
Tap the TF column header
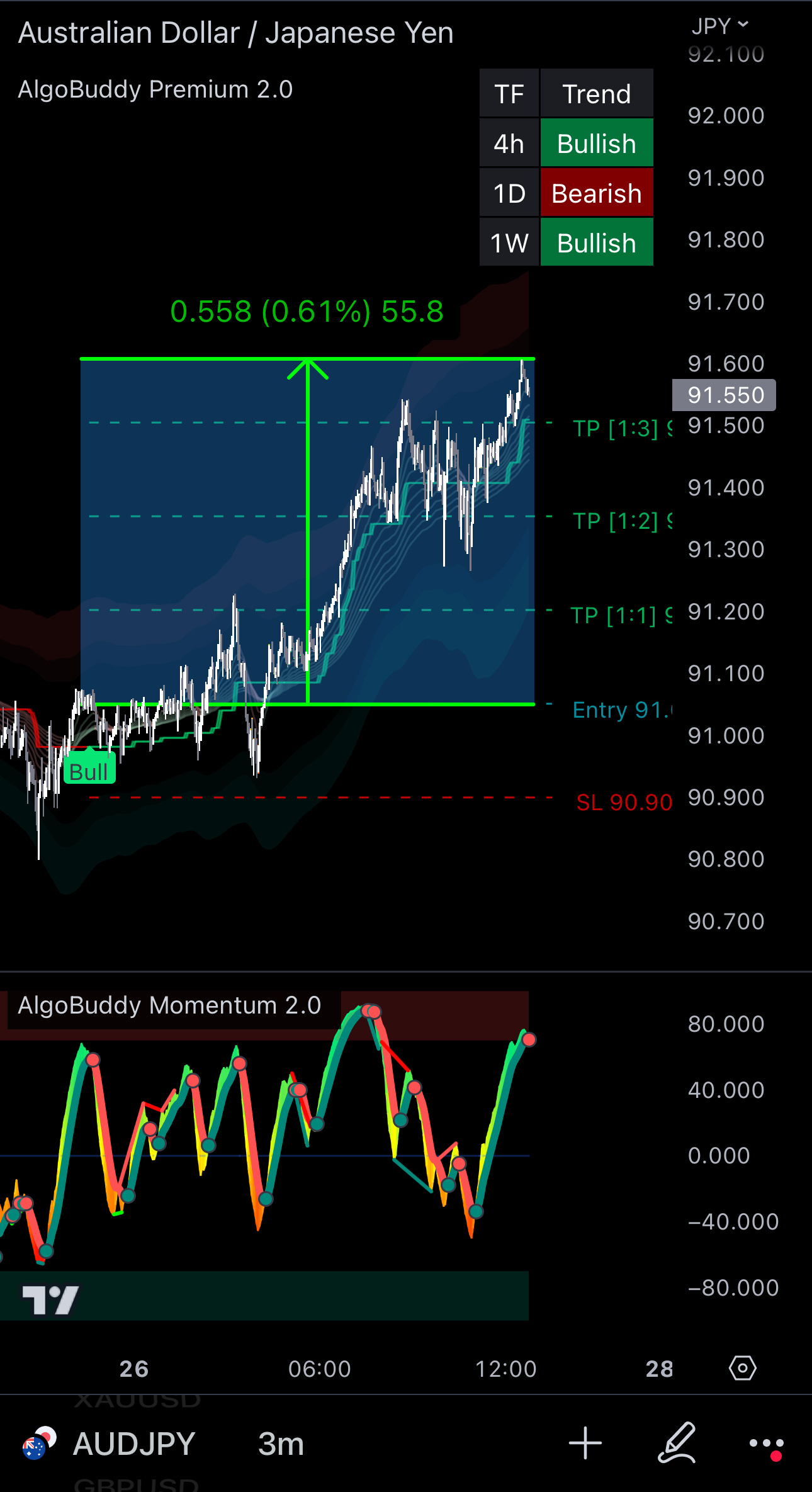pyautogui.click(x=509, y=94)
